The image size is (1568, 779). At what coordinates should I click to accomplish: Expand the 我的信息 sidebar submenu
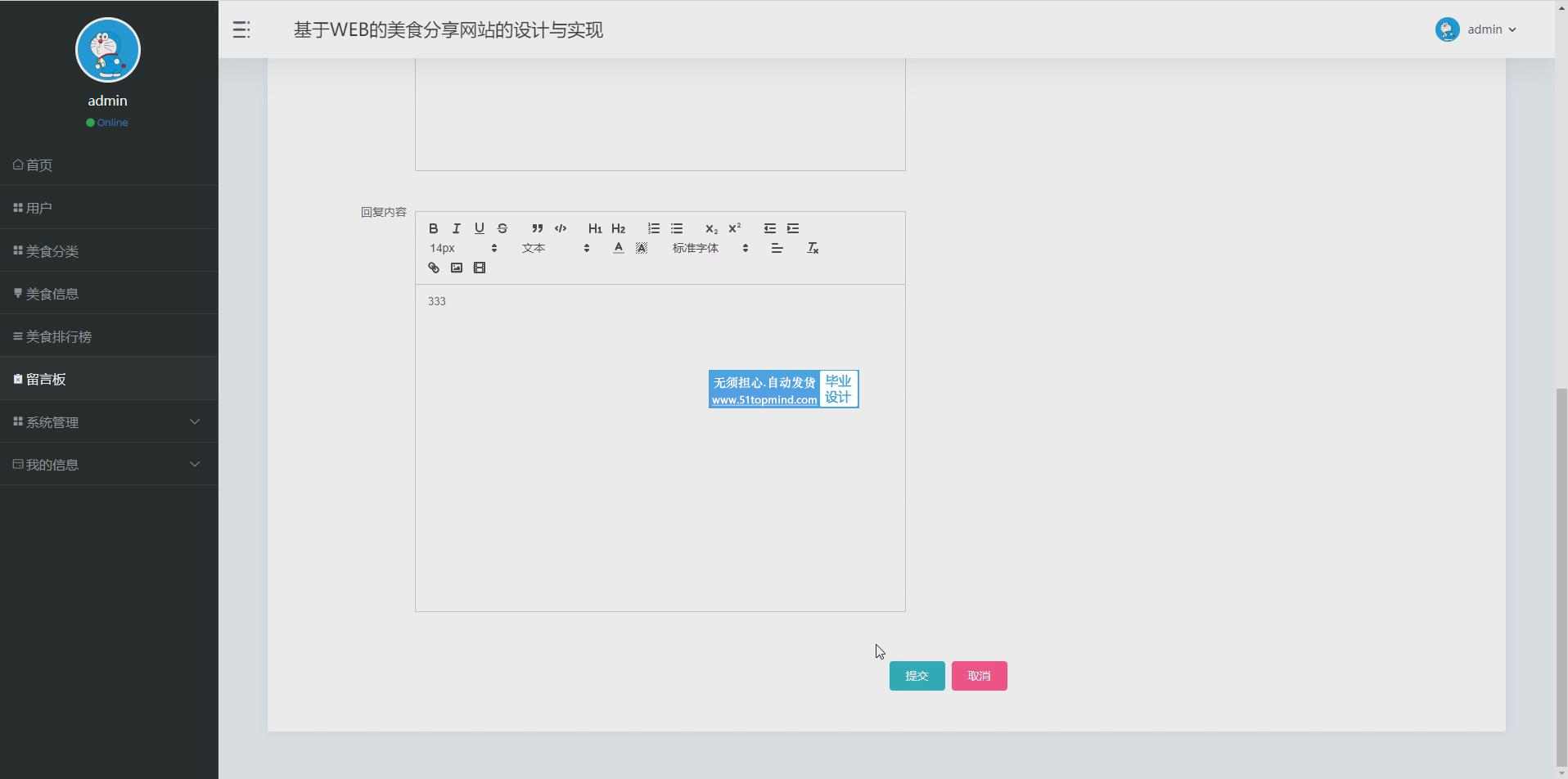[x=109, y=465]
